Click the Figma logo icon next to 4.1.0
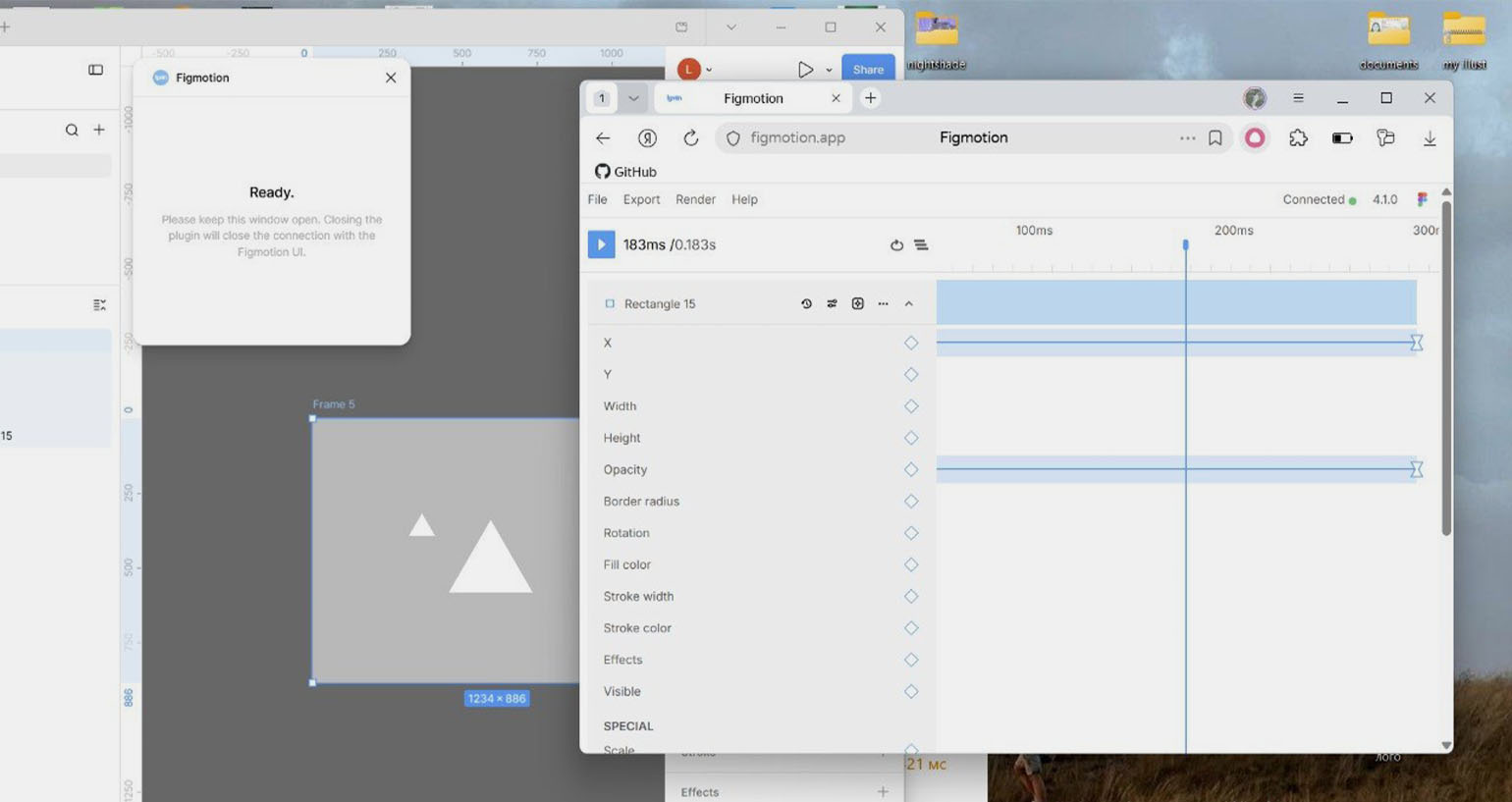 click(x=1422, y=199)
